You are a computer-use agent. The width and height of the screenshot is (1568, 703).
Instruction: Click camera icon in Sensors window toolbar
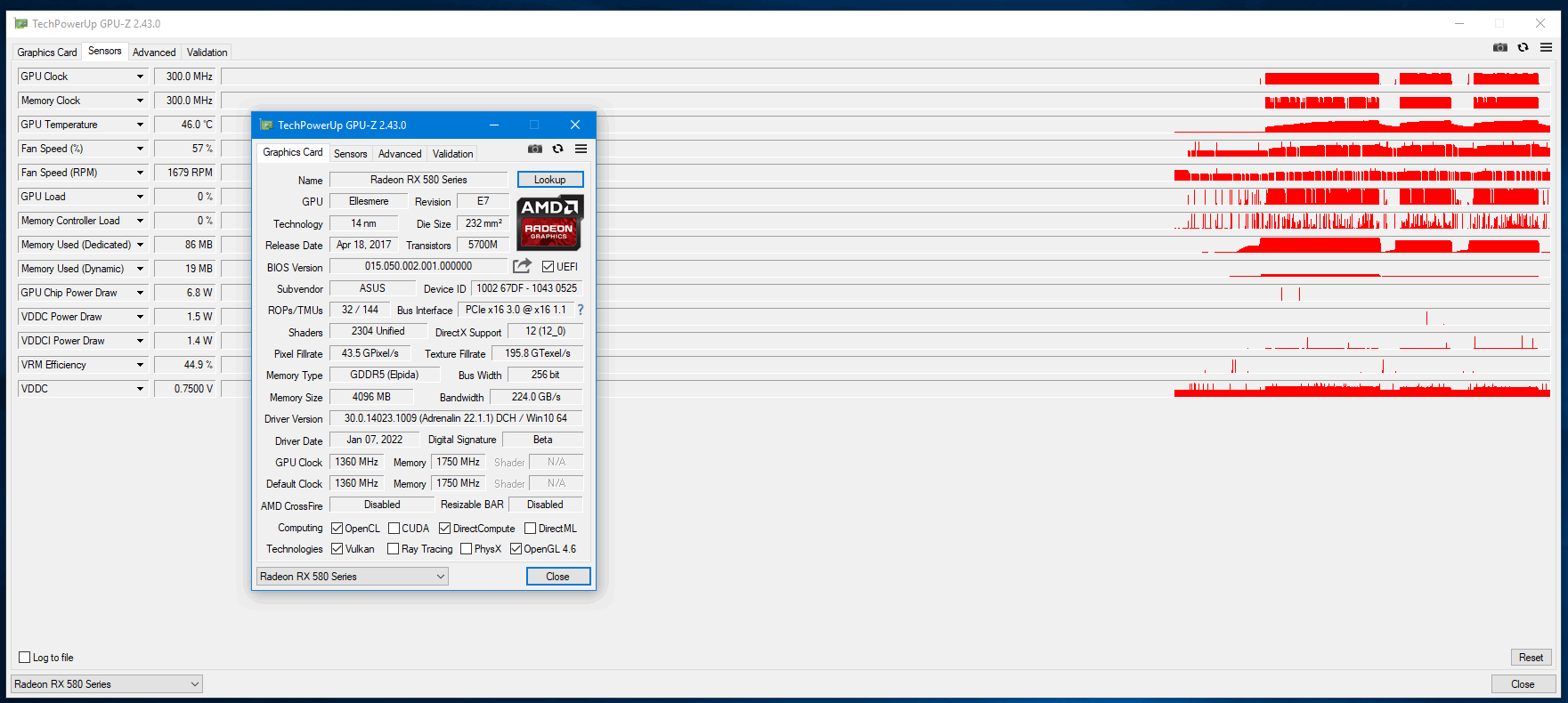tap(1500, 47)
